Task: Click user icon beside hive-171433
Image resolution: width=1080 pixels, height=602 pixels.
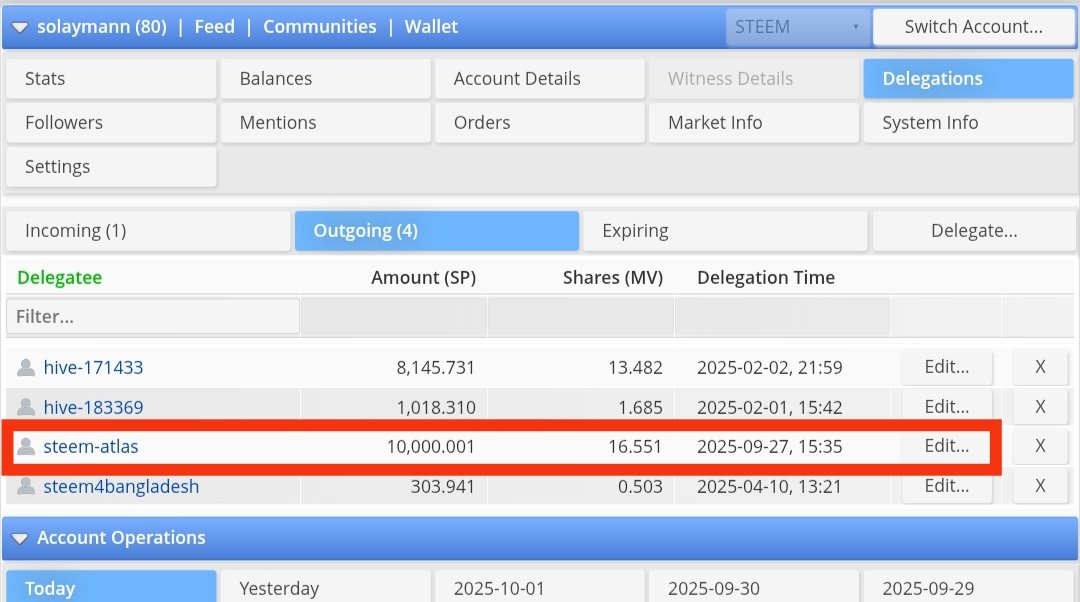Action: 26,368
